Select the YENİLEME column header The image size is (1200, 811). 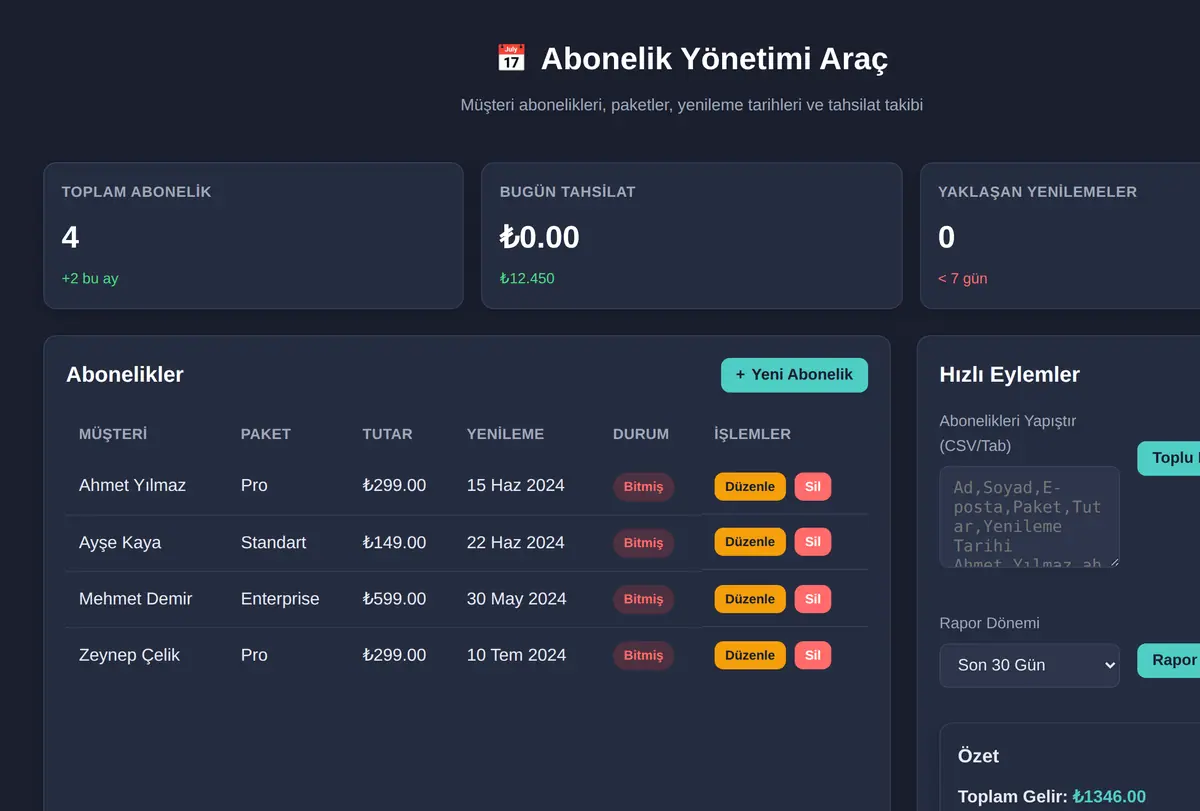[x=505, y=434]
